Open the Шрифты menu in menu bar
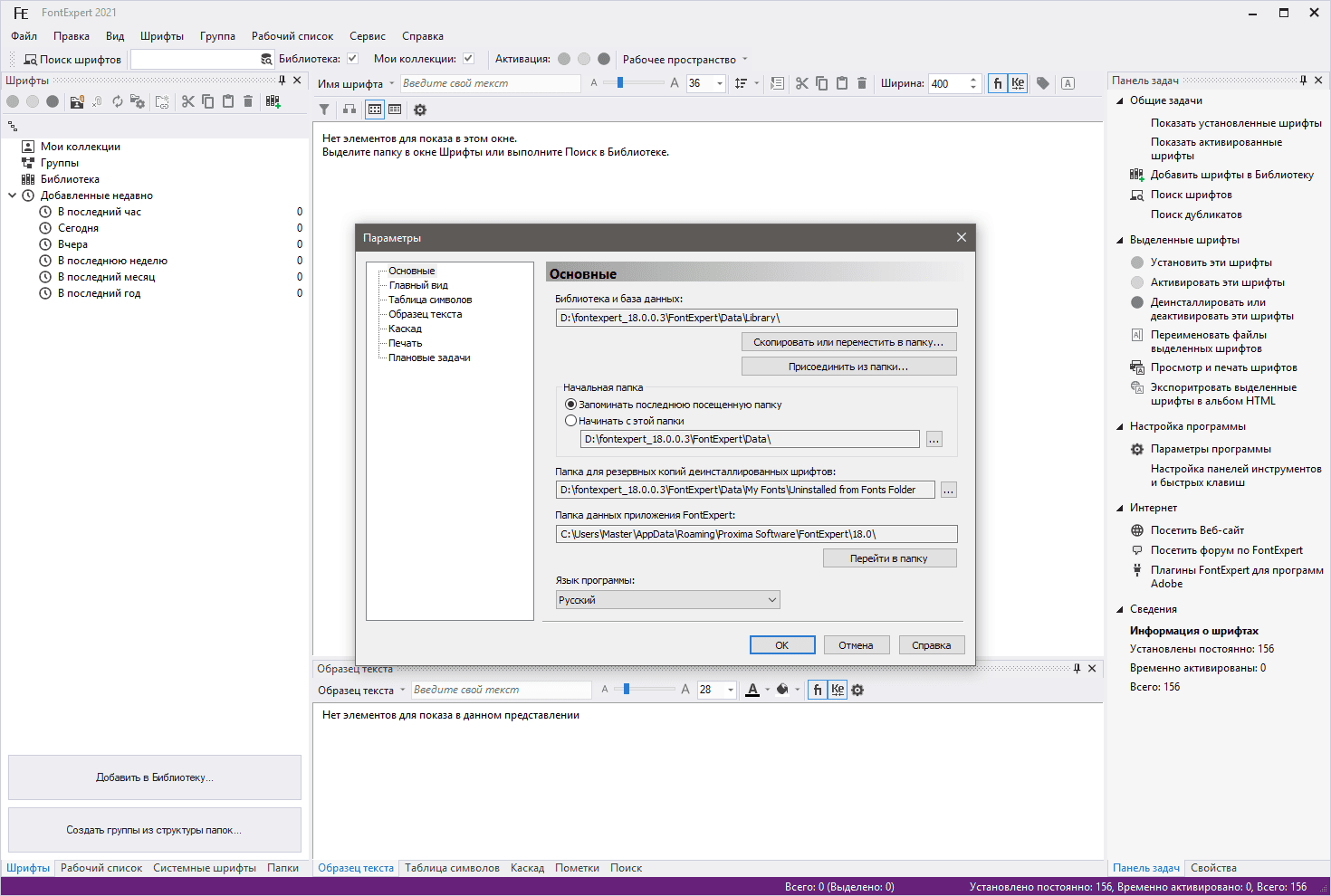The height and width of the screenshot is (896, 1331). pos(162,36)
